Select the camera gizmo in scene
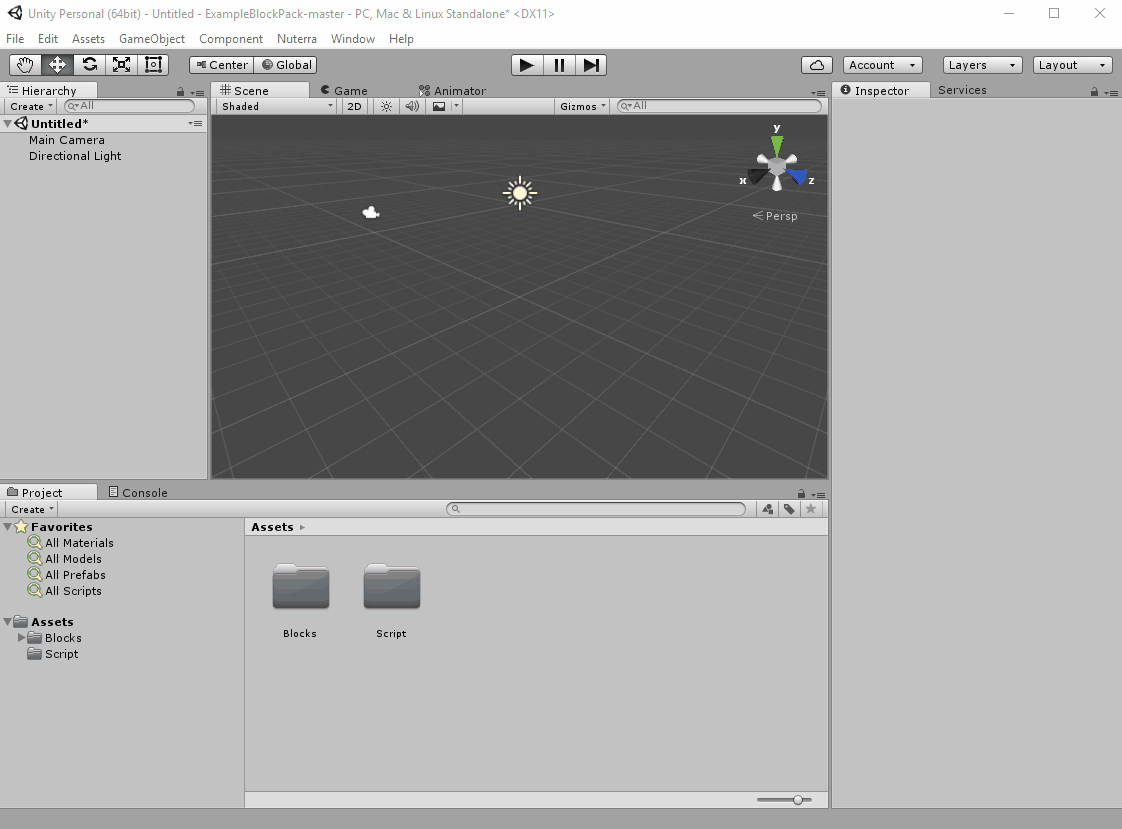The height and width of the screenshot is (829, 1122). 371,212
